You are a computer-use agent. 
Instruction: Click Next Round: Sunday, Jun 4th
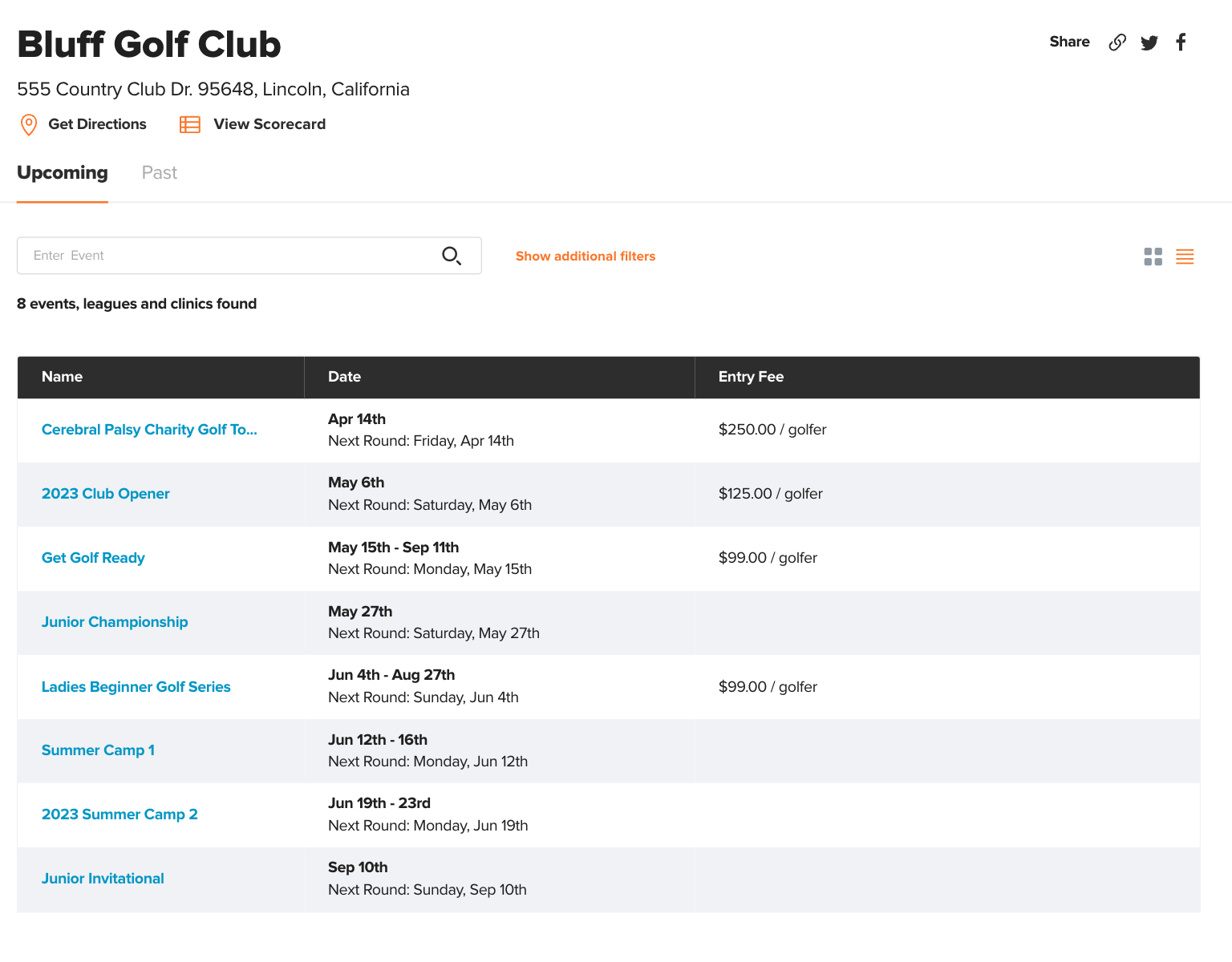point(423,697)
